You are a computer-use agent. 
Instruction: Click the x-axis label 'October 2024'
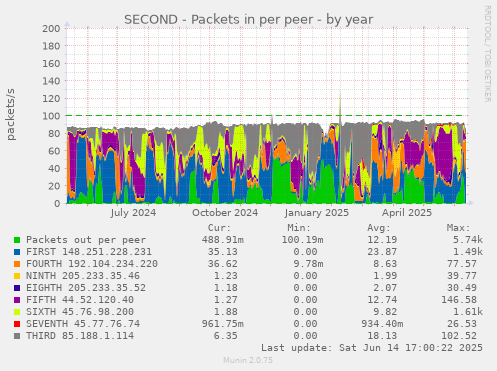click(x=225, y=213)
